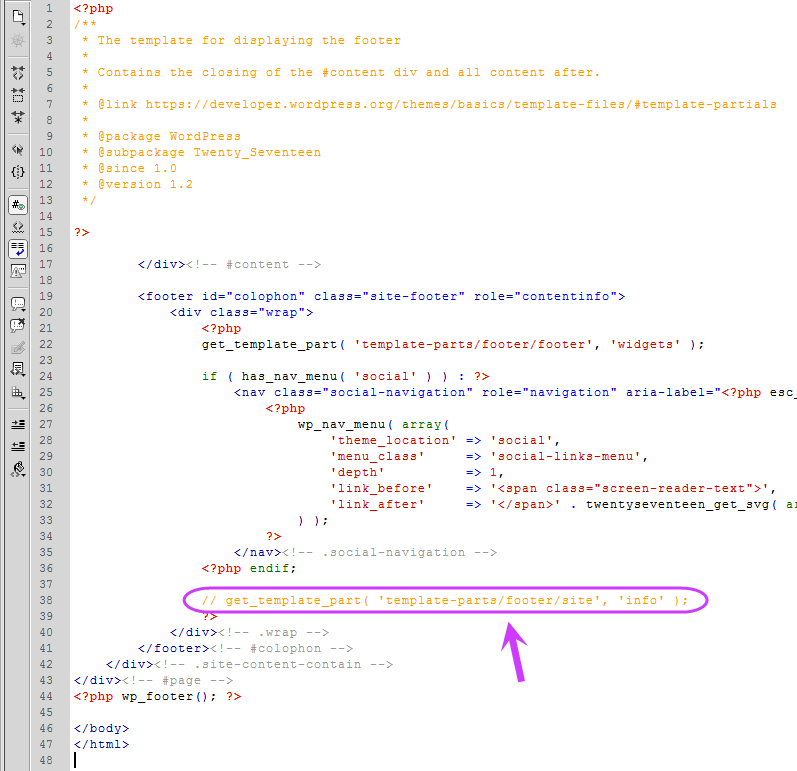Image resolution: width=797 pixels, height=771 pixels.
Task: Balance braces in the code
Action: [x=18, y=172]
